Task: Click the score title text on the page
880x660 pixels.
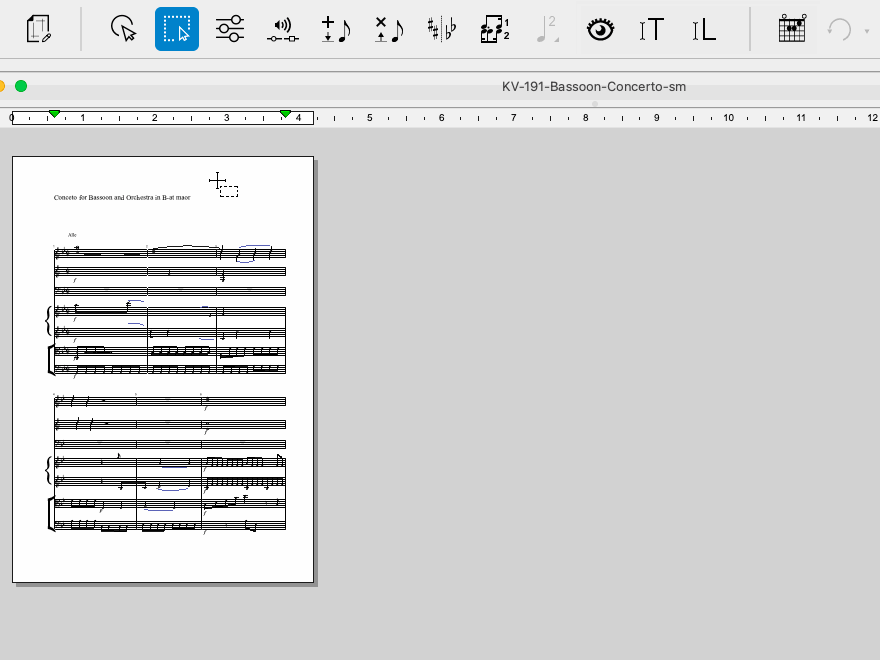Action: tap(122, 198)
